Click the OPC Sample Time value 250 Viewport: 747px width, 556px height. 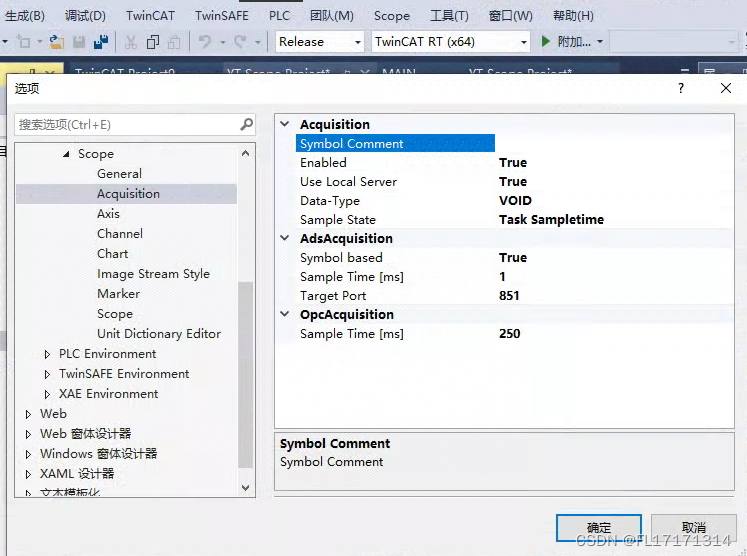click(x=510, y=334)
